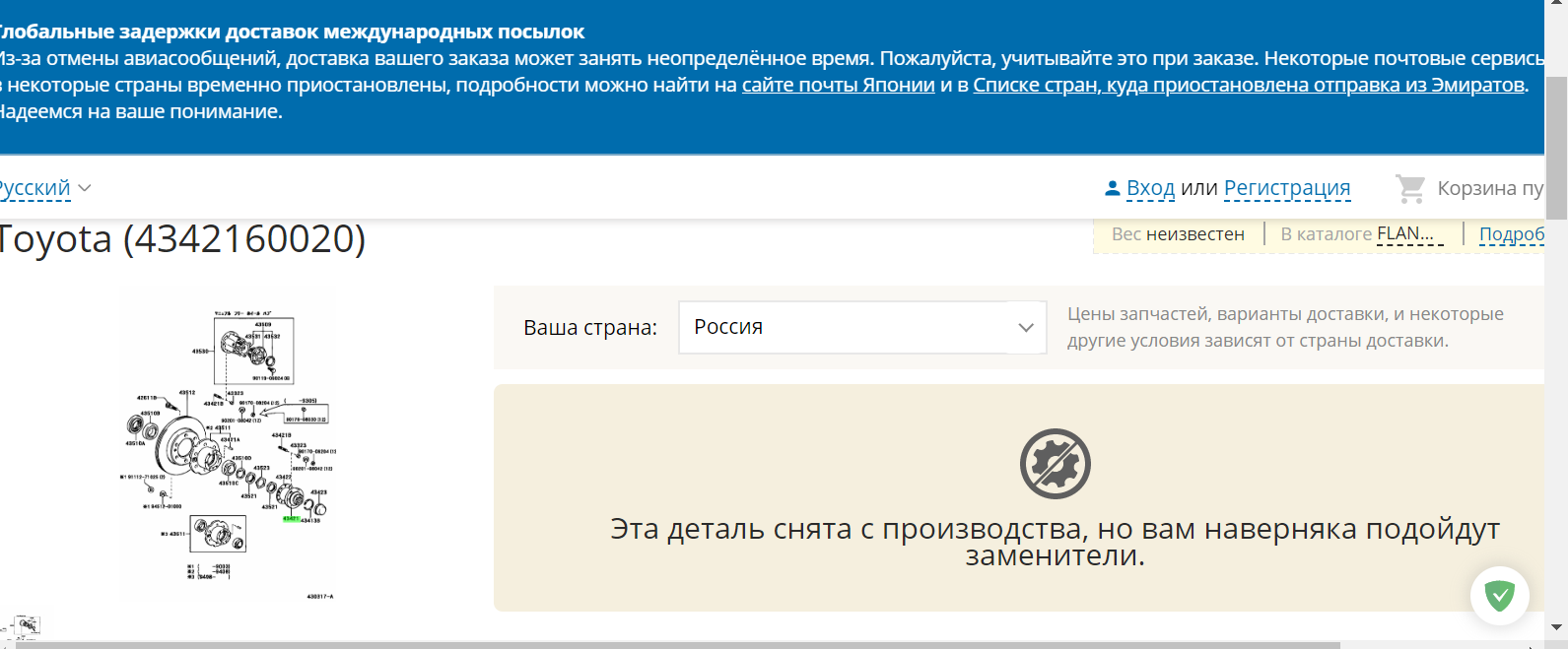
Task: Open the list of countries with suspended Emirates shipping
Action: click(1251, 85)
